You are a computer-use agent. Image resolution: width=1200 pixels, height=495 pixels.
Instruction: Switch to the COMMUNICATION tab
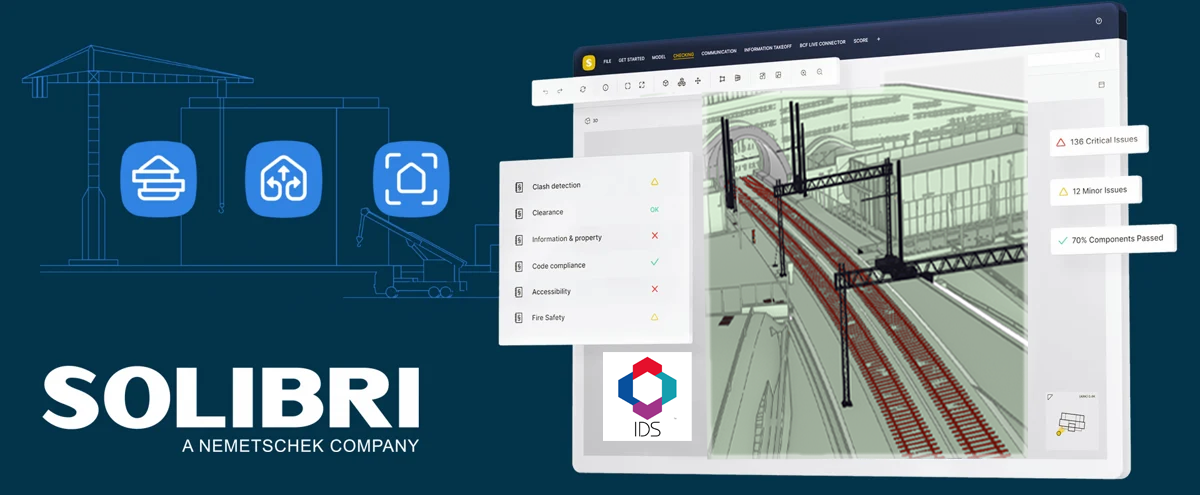(x=719, y=52)
